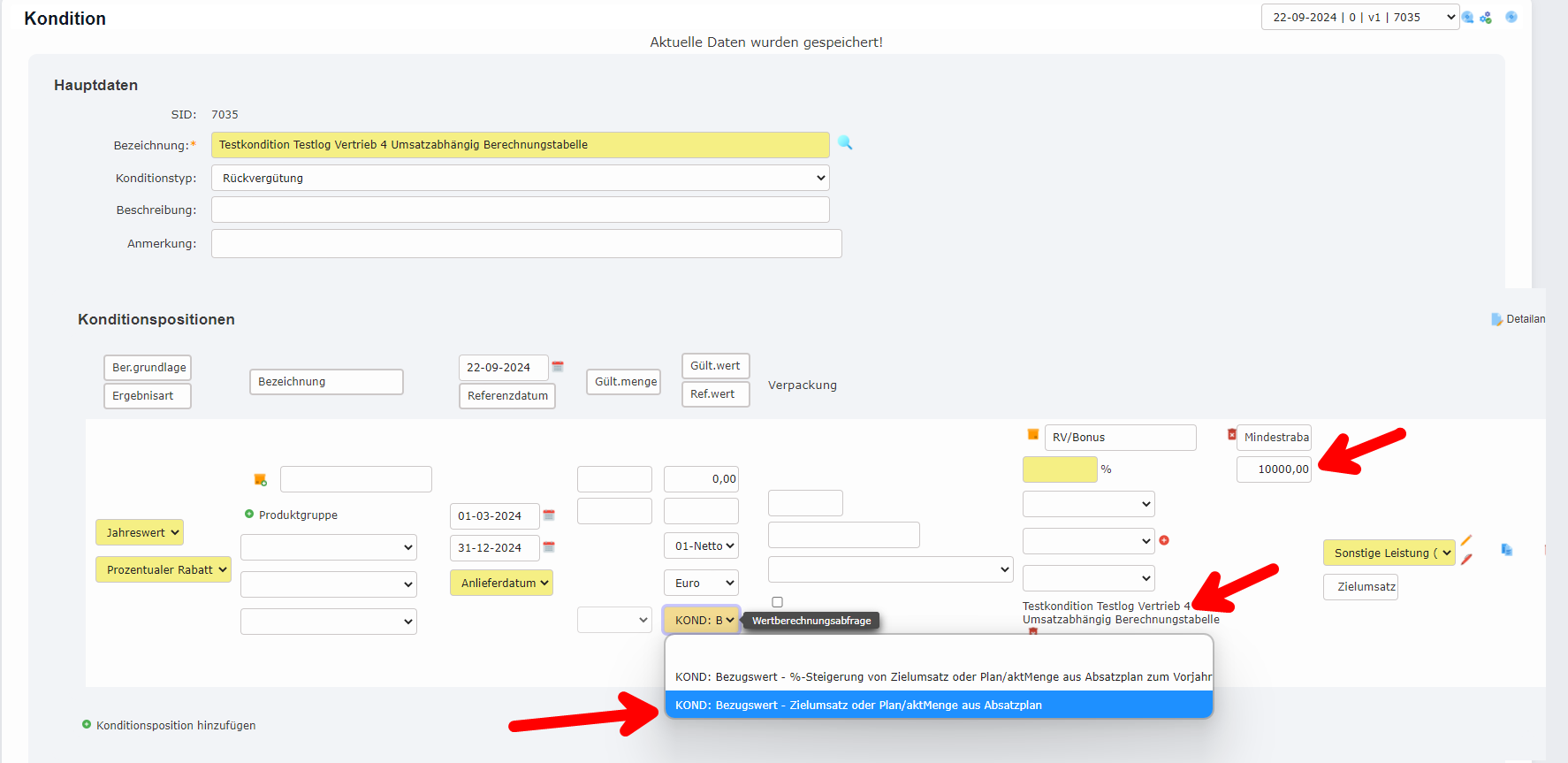This screenshot has height=763, width=1568.
Task: Open the wide empty dropdown under Verpackung
Action: click(891, 569)
